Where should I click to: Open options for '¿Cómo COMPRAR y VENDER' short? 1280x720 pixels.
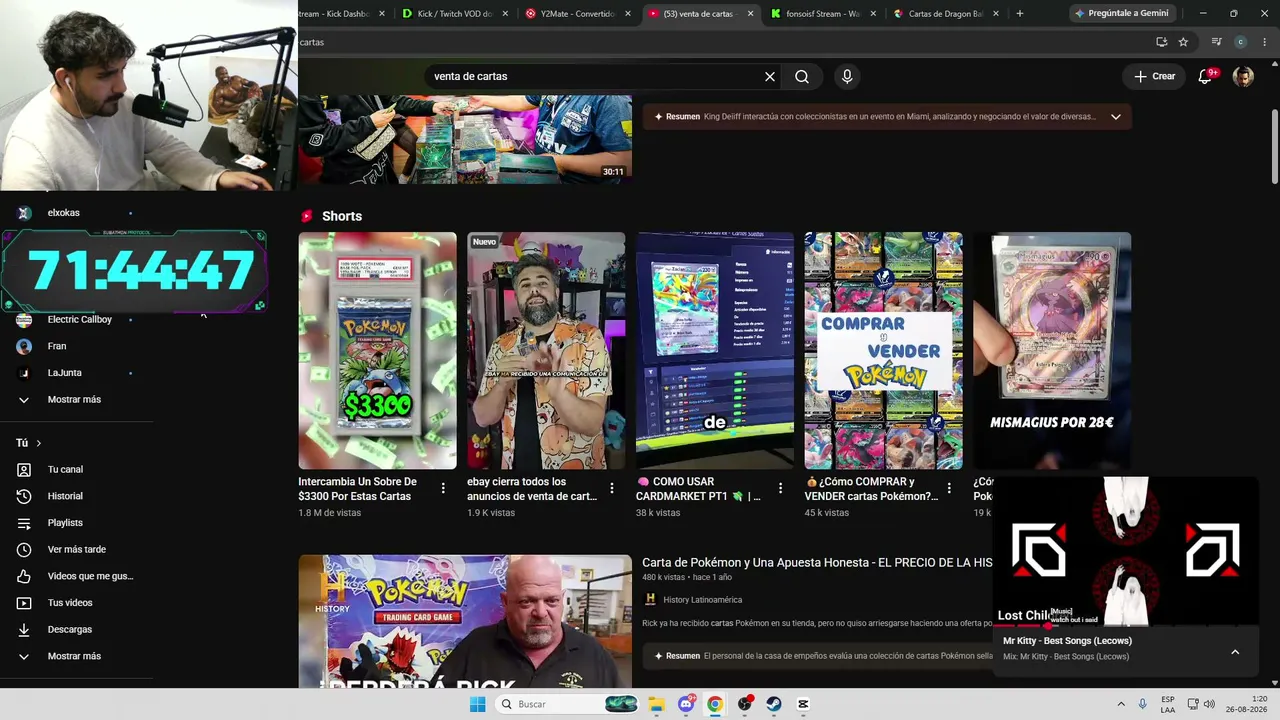coord(949,489)
